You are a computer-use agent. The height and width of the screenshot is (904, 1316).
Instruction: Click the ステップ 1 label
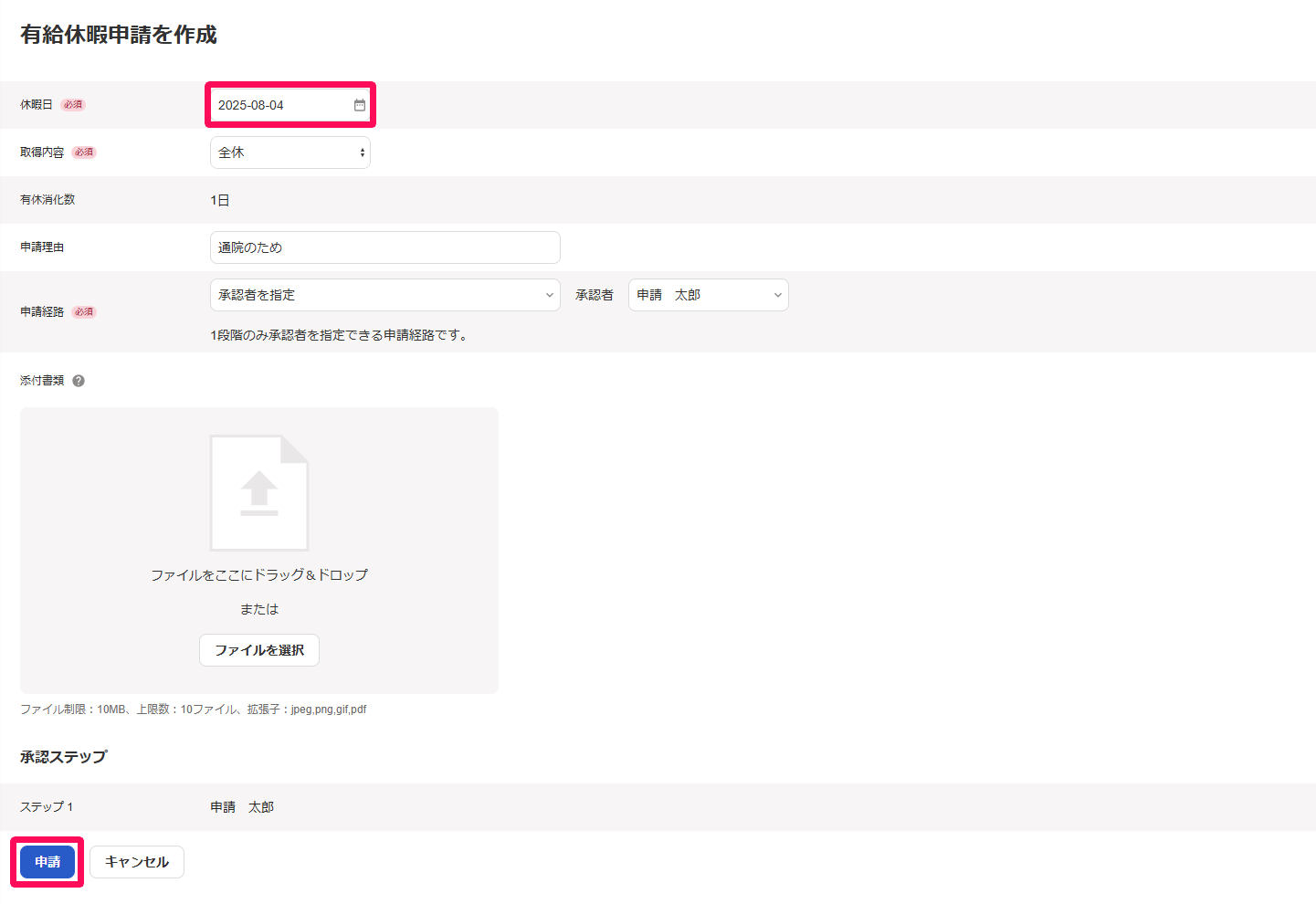coord(47,807)
